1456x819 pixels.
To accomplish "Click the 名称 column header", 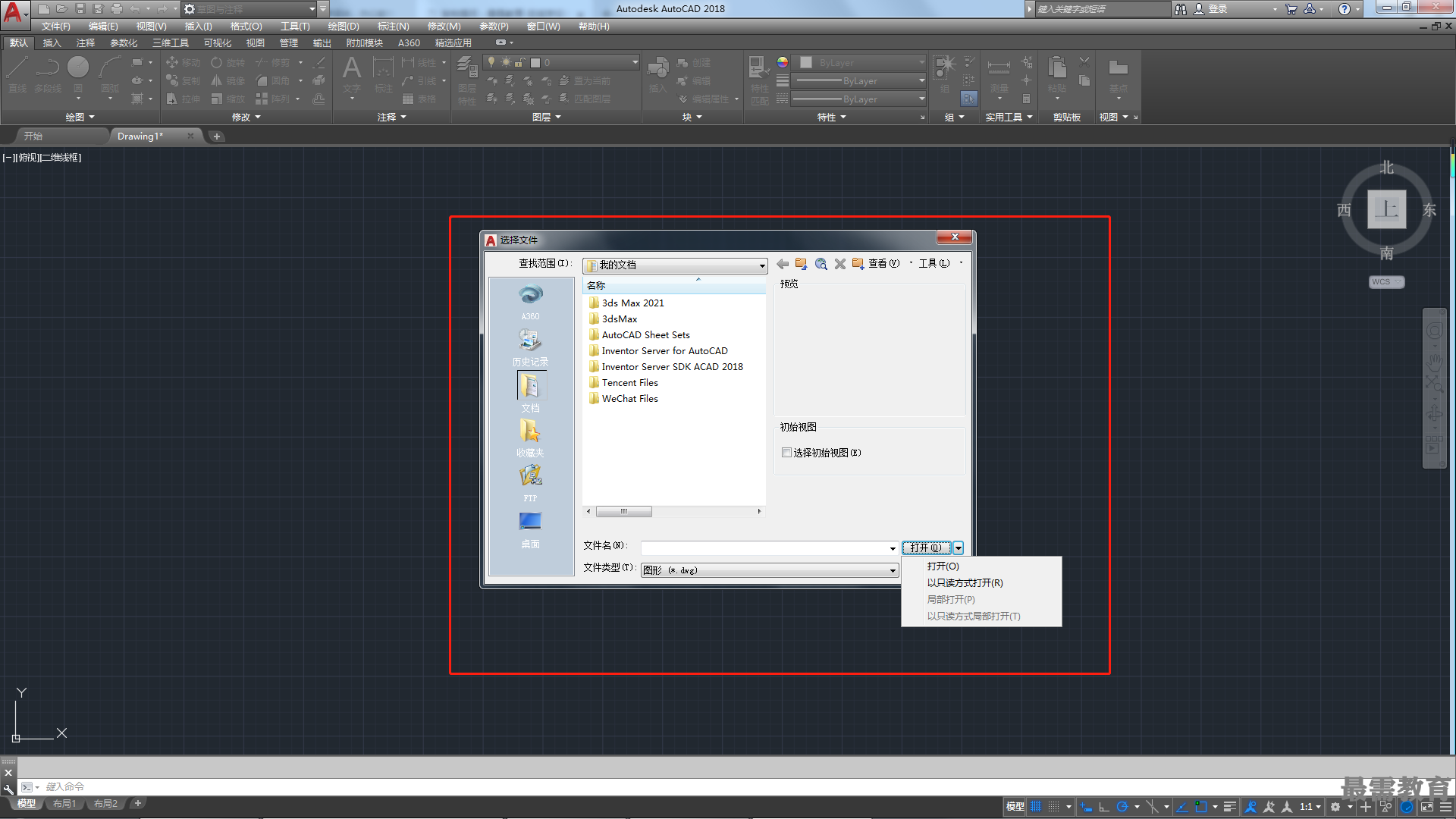I will coord(673,286).
